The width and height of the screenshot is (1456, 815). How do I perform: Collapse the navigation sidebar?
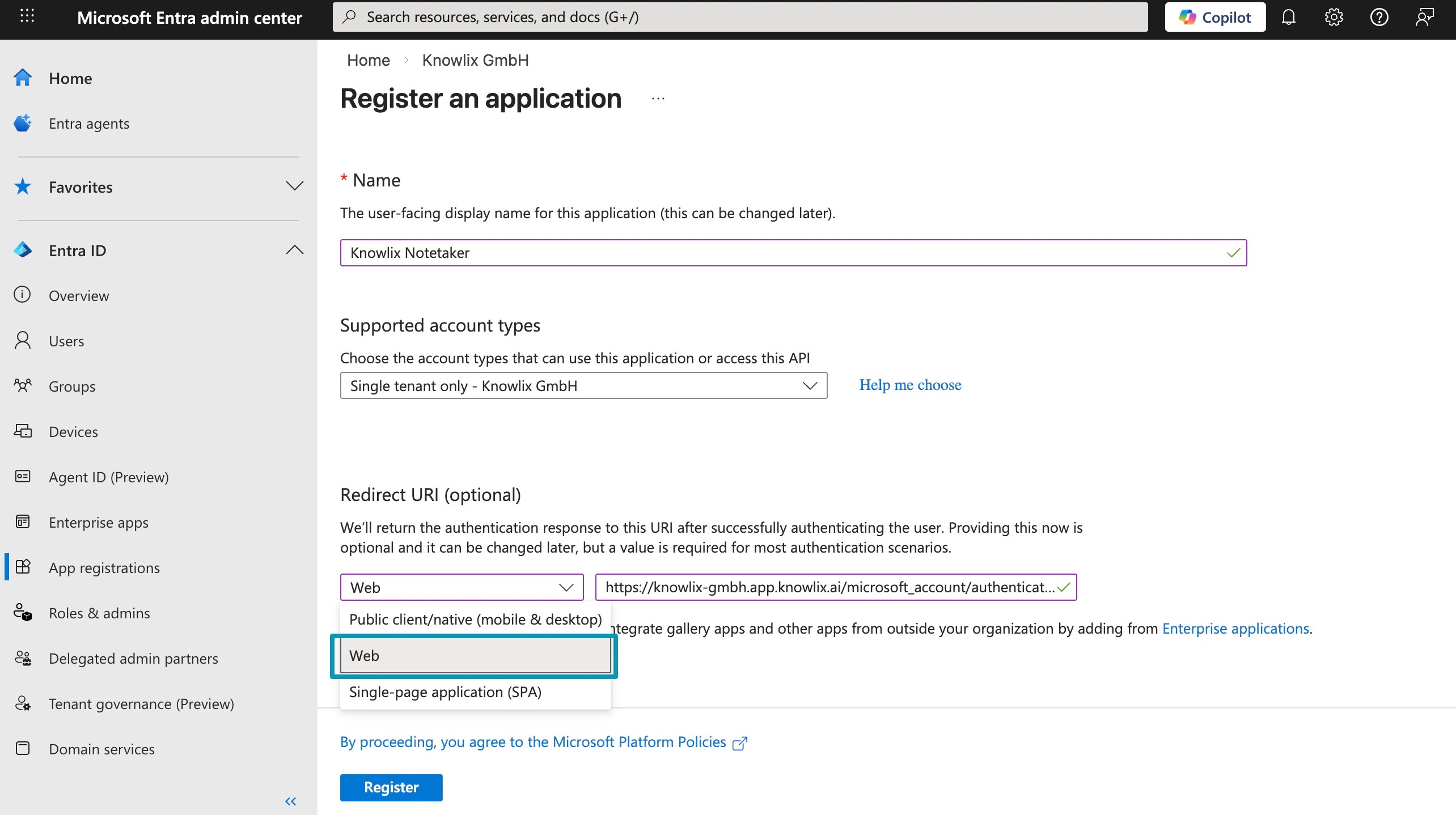click(x=291, y=801)
